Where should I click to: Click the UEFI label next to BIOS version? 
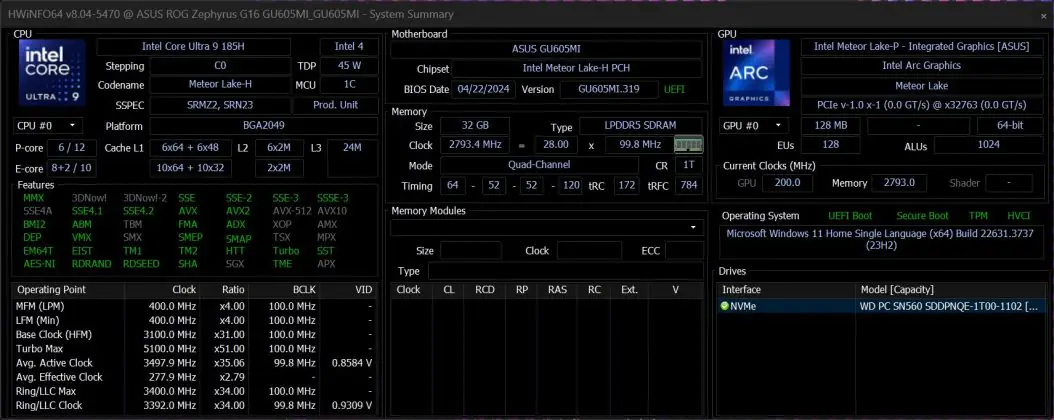(674, 89)
